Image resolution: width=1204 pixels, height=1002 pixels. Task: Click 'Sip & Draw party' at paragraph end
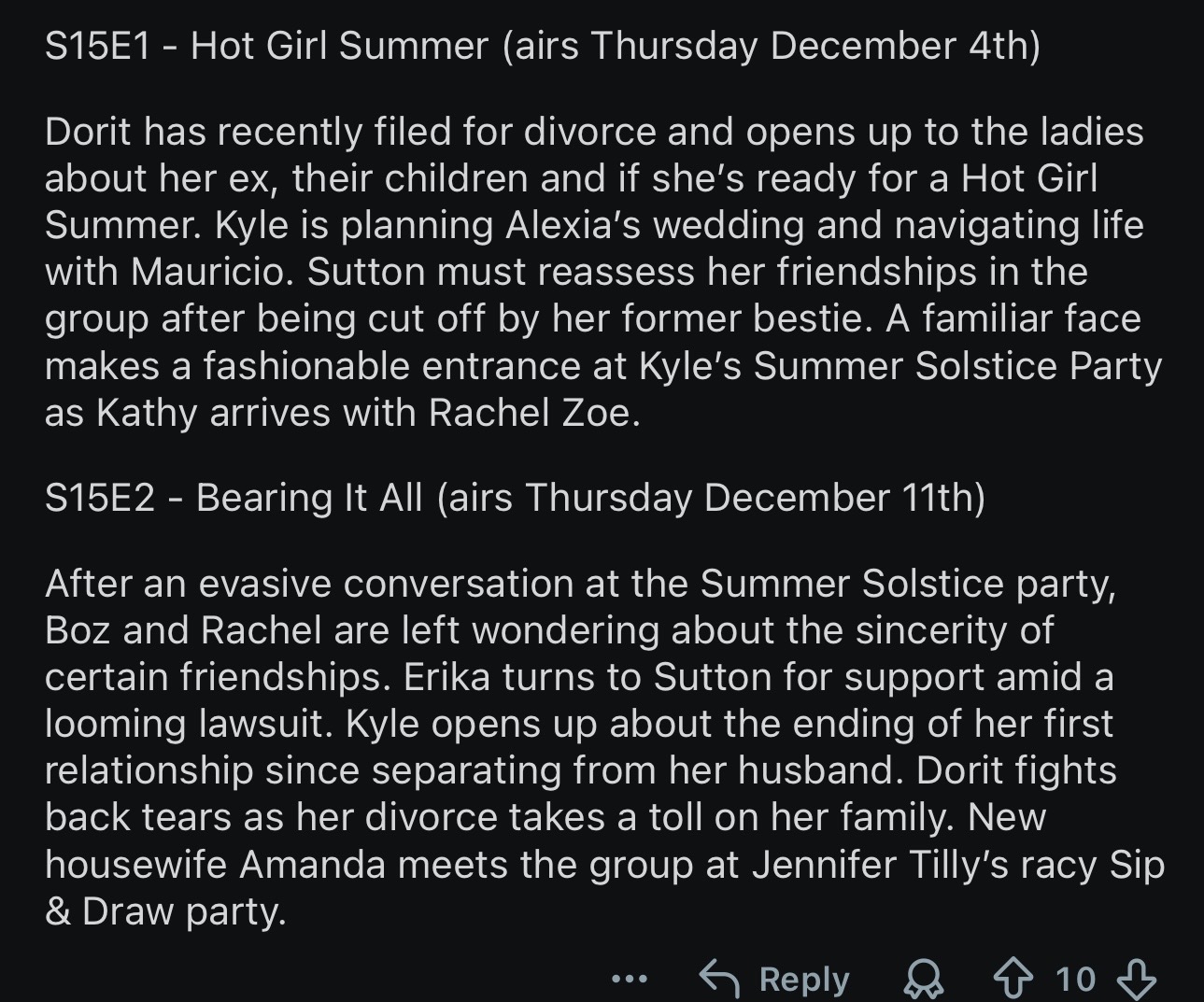point(163,910)
